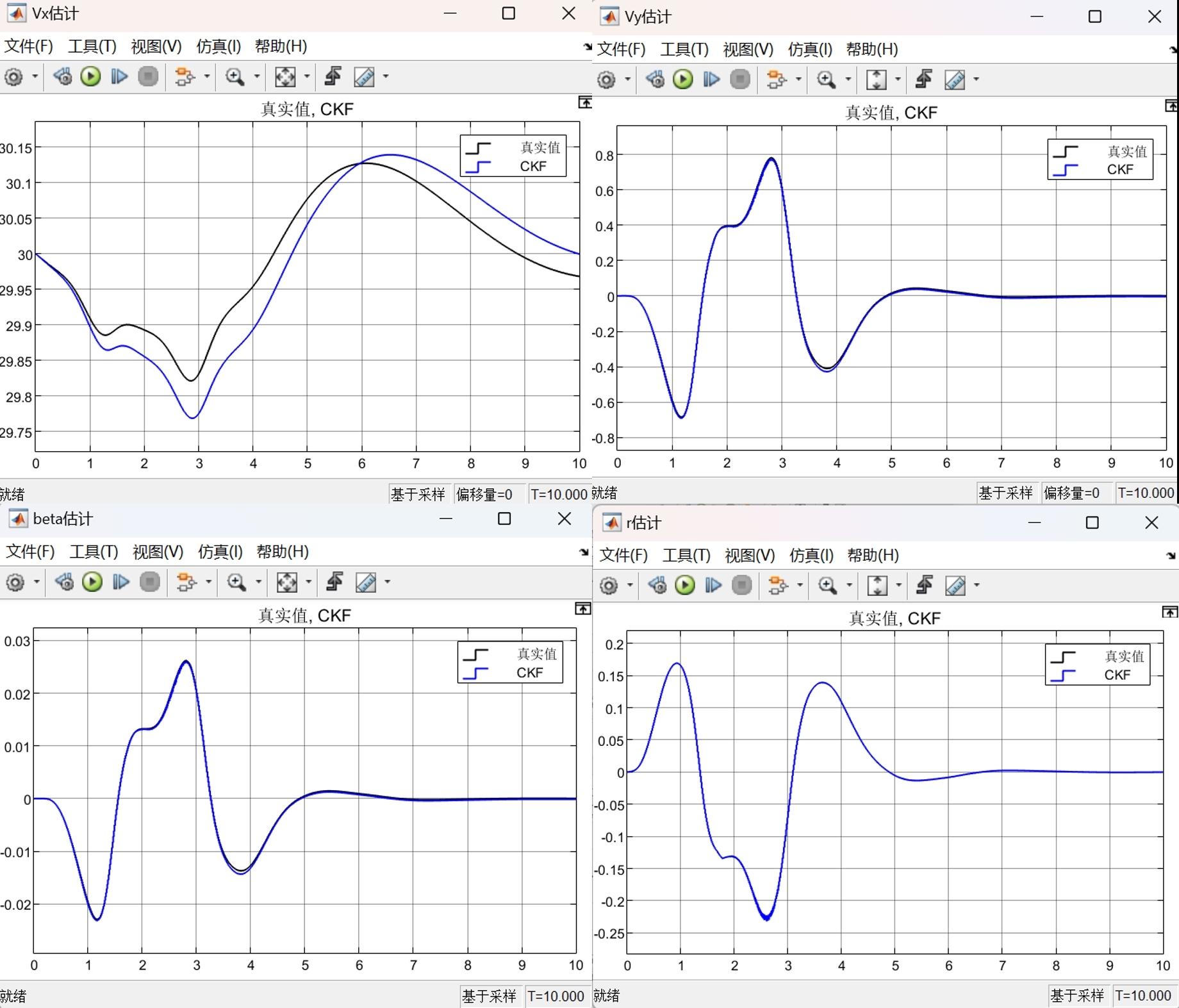1179x1008 pixels.
Task: Expand scale axes dropdown in beta估计 toolbar
Action: click(x=309, y=582)
